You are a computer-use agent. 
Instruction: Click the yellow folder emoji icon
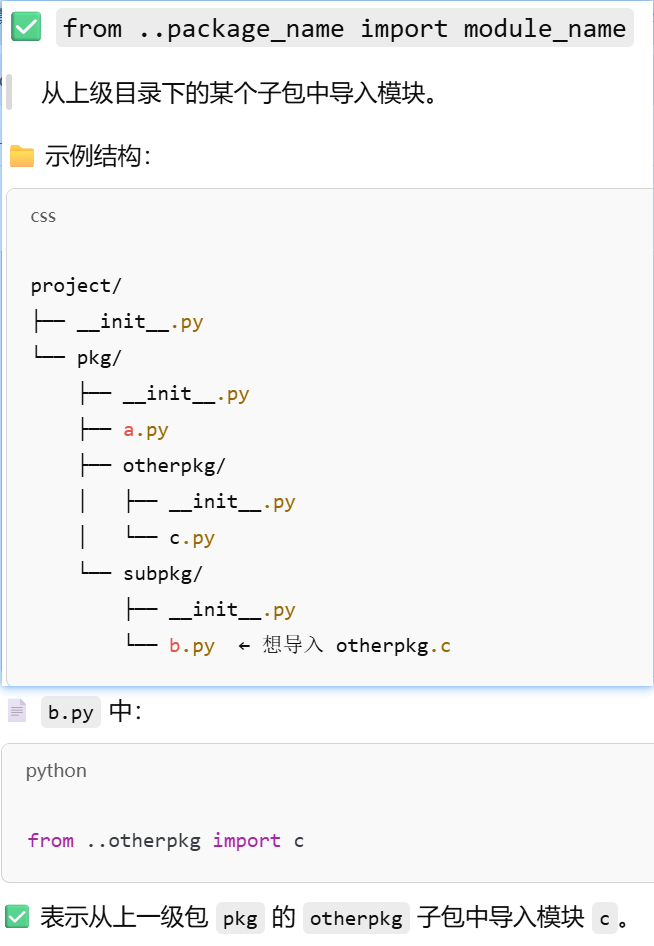22,156
